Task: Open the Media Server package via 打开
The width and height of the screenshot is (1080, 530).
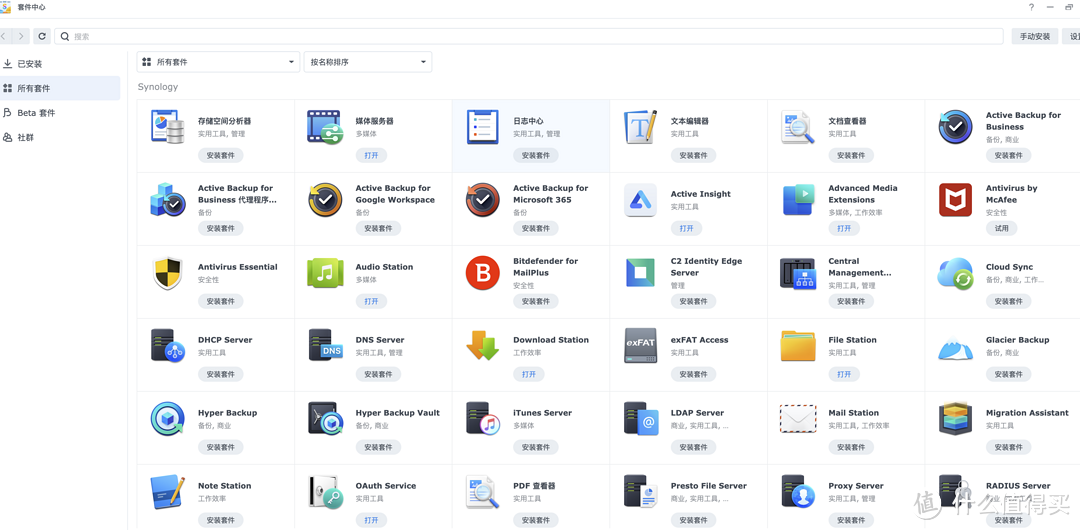Action: [x=371, y=155]
